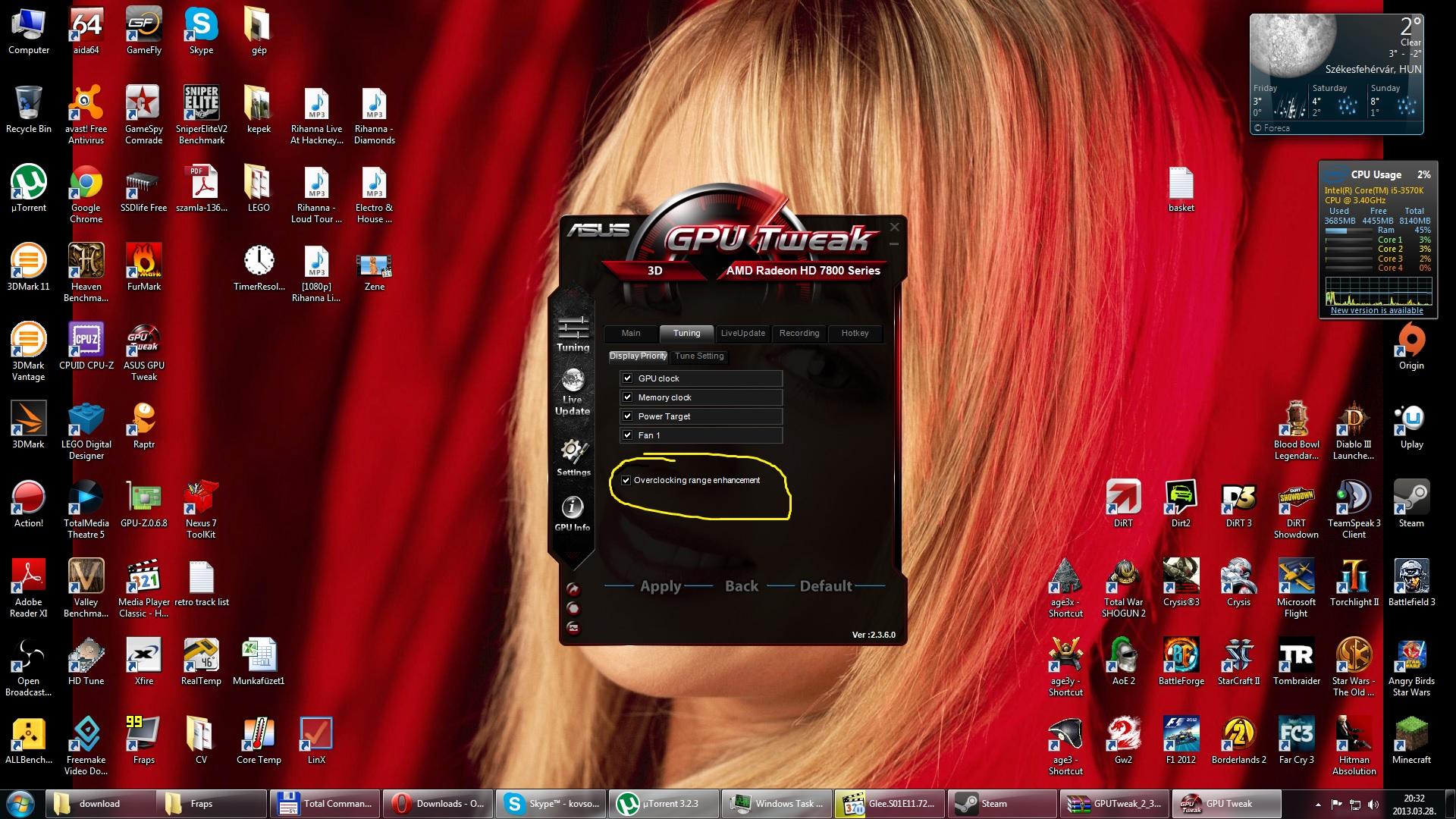Click New version is available link

click(x=1376, y=310)
